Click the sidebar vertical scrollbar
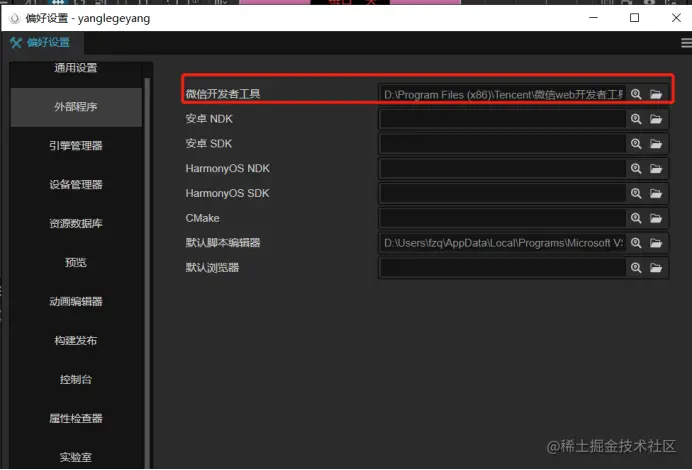Viewport: 692px width, 470px height. click(x=147, y=273)
